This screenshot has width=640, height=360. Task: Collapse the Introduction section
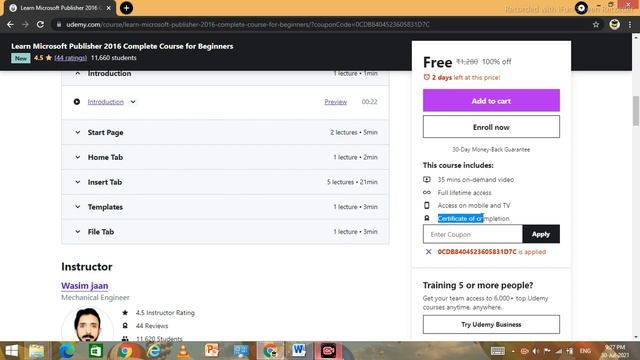click(78, 73)
